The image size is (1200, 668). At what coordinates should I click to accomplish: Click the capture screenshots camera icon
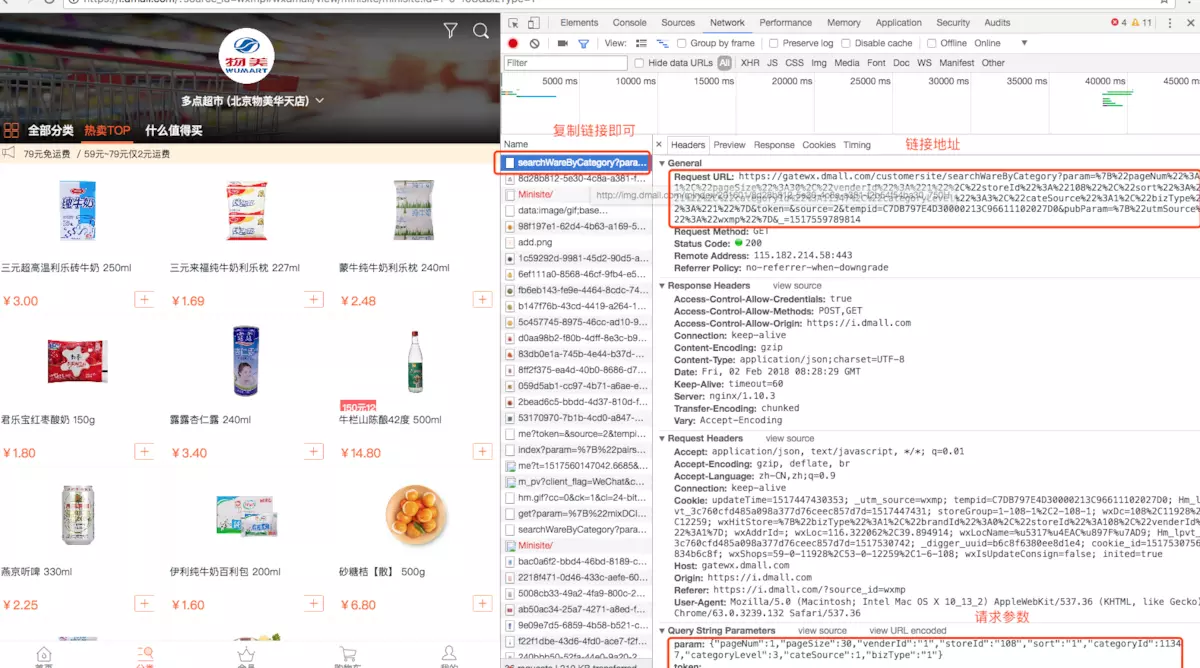click(x=562, y=43)
